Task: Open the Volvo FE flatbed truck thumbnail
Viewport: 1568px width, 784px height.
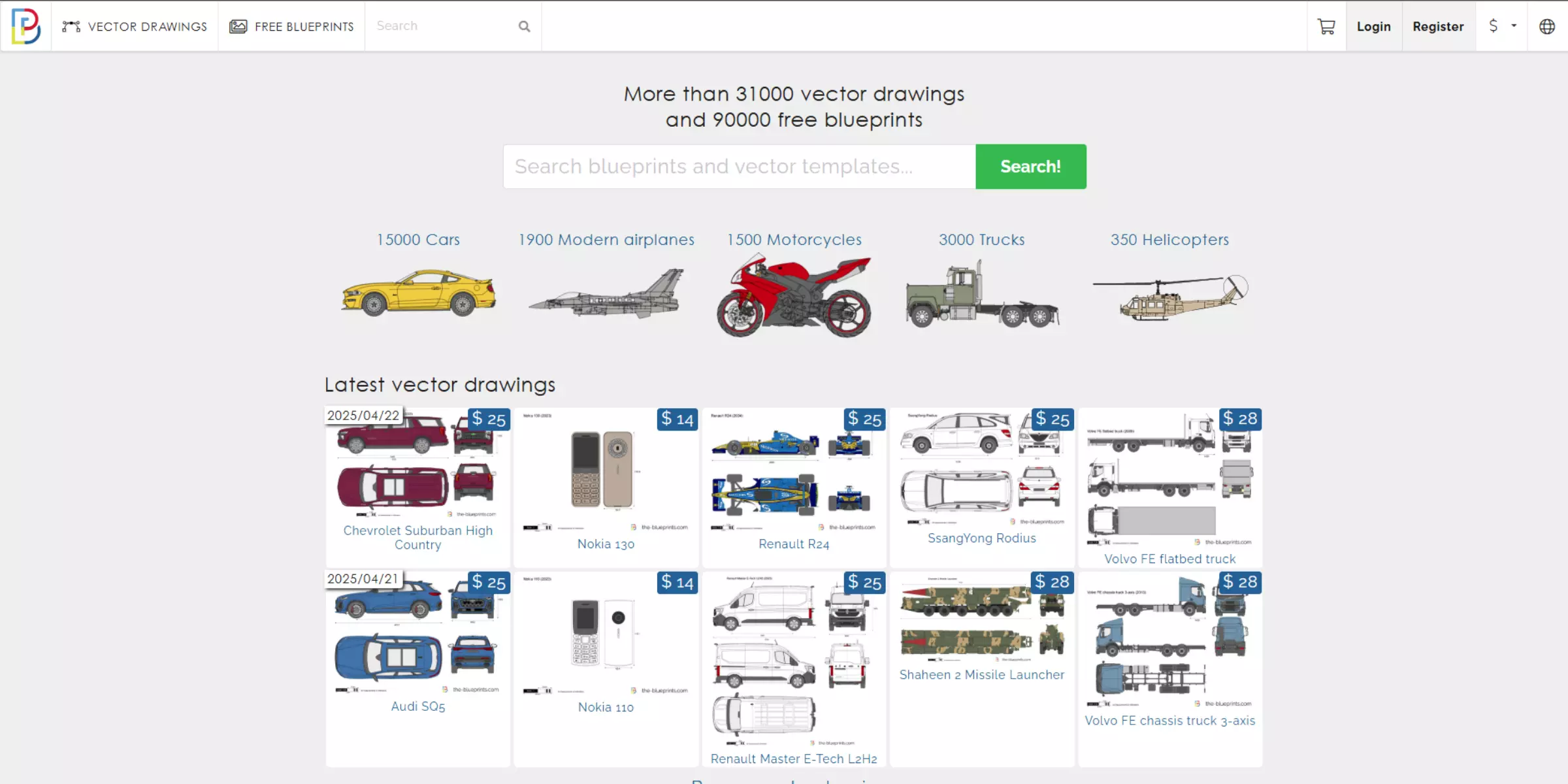Action: 1170,478
